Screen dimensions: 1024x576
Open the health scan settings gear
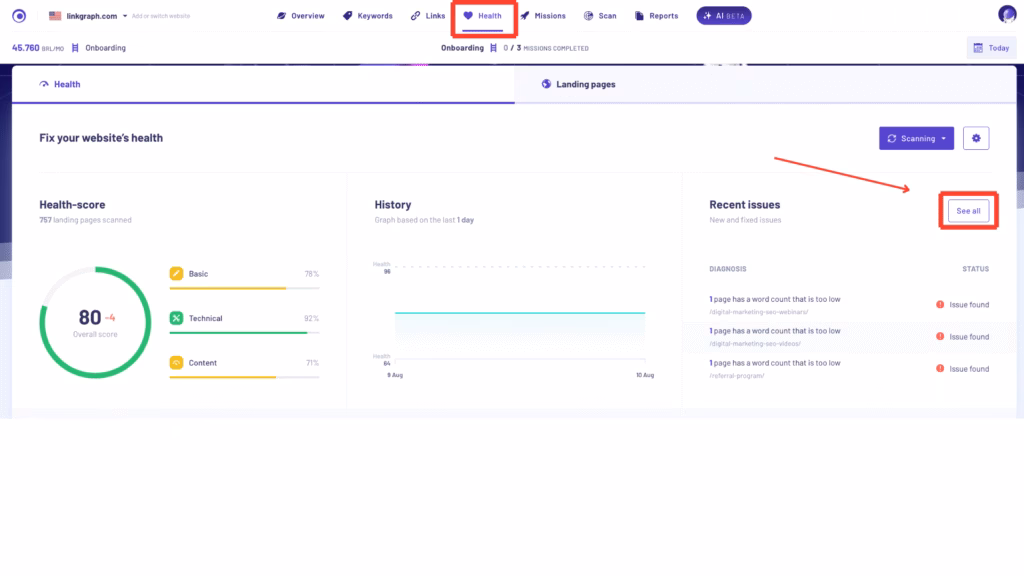point(976,138)
